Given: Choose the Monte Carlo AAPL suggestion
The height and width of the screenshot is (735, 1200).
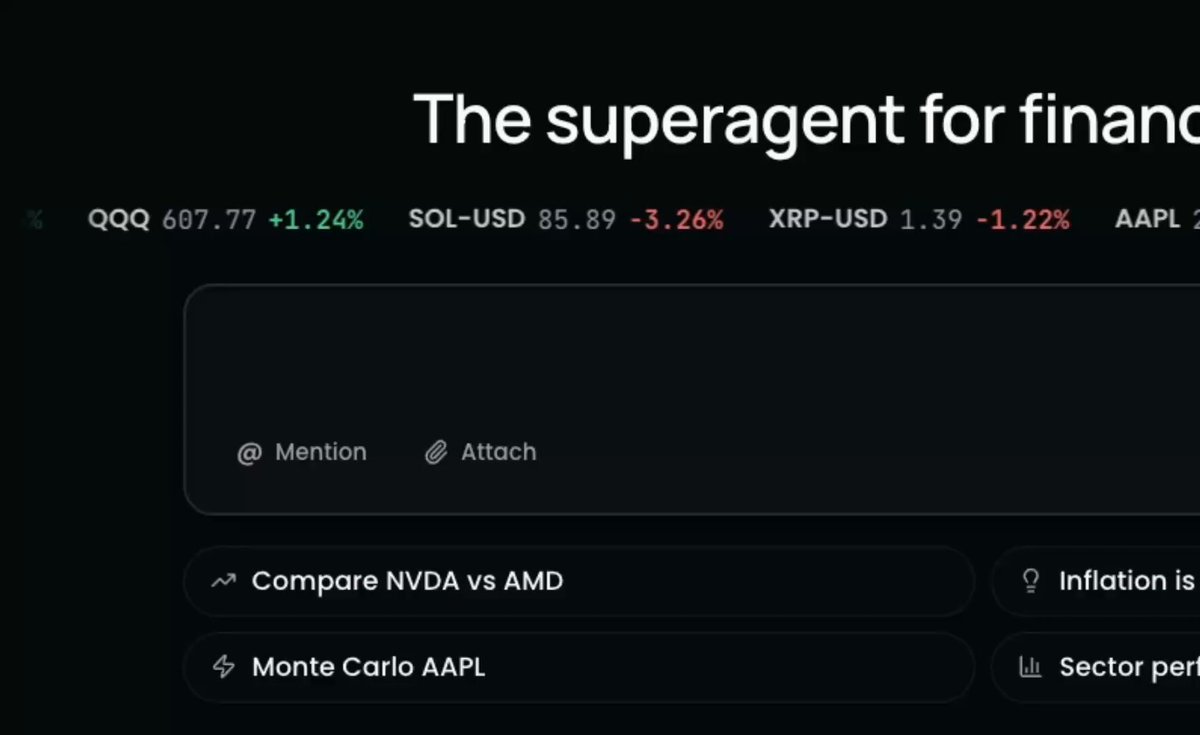Looking at the screenshot, I should [x=579, y=667].
